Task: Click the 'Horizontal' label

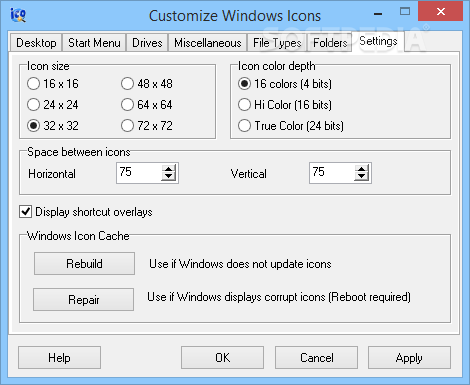Action: tap(52, 174)
